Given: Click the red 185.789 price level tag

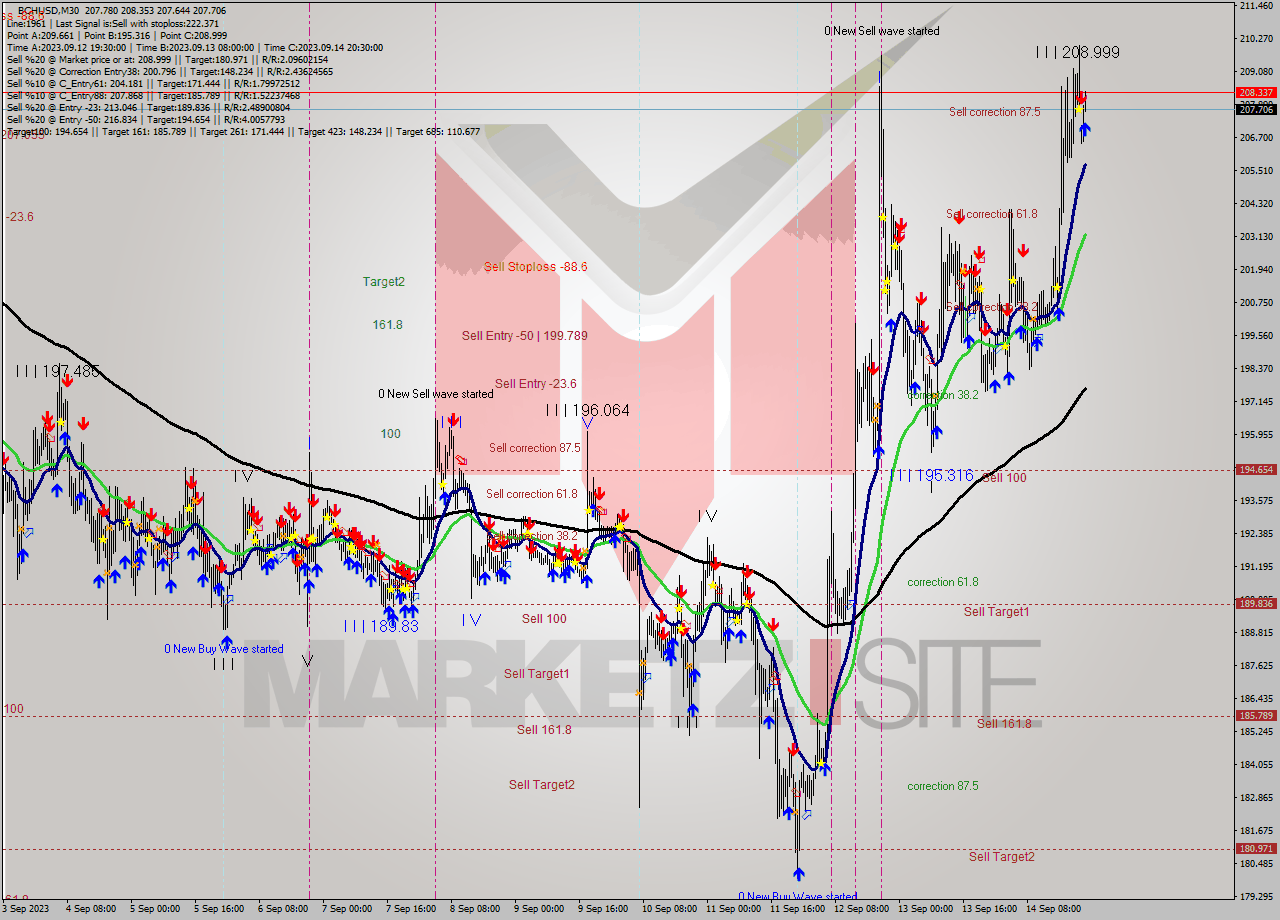Looking at the screenshot, I should click(1257, 715).
